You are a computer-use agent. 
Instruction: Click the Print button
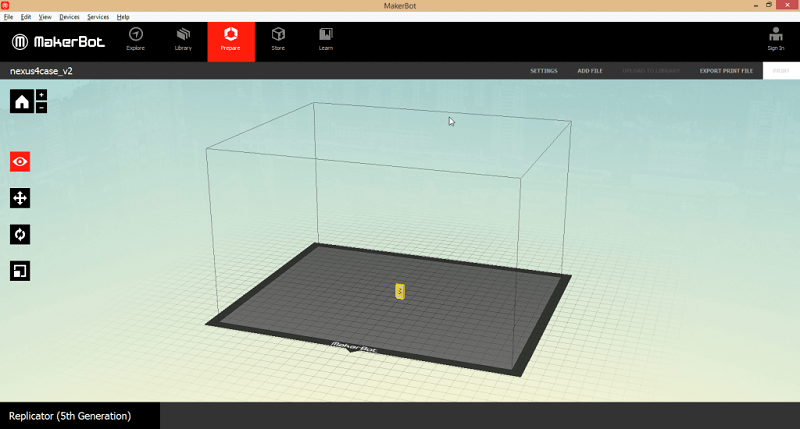[x=781, y=71]
